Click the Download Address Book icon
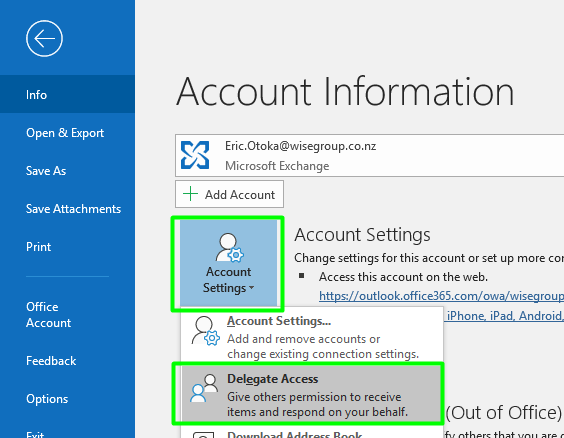 (203, 434)
